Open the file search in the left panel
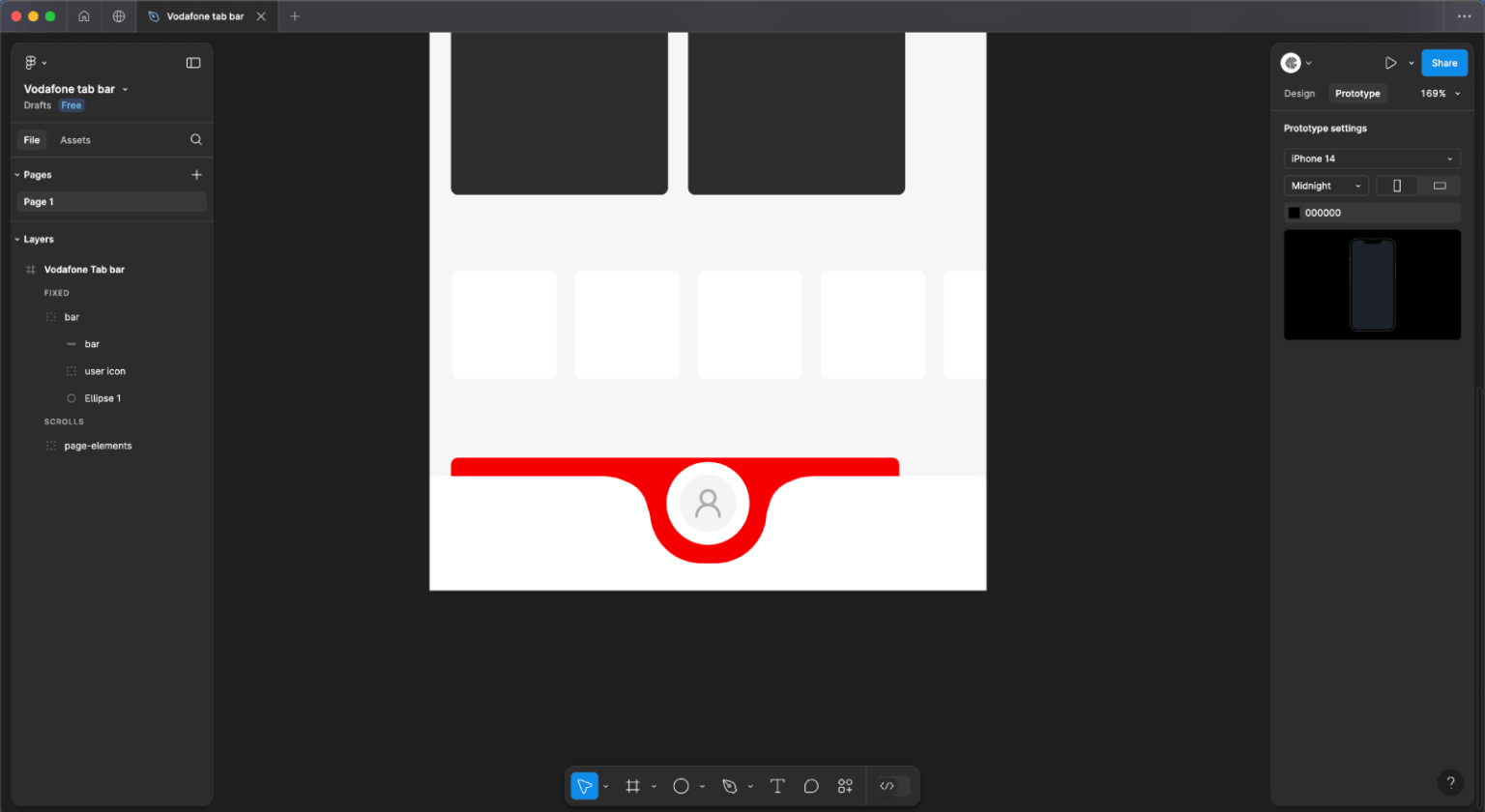This screenshot has width=1485, height=812. pyautogui.click(x=196, y=139)
